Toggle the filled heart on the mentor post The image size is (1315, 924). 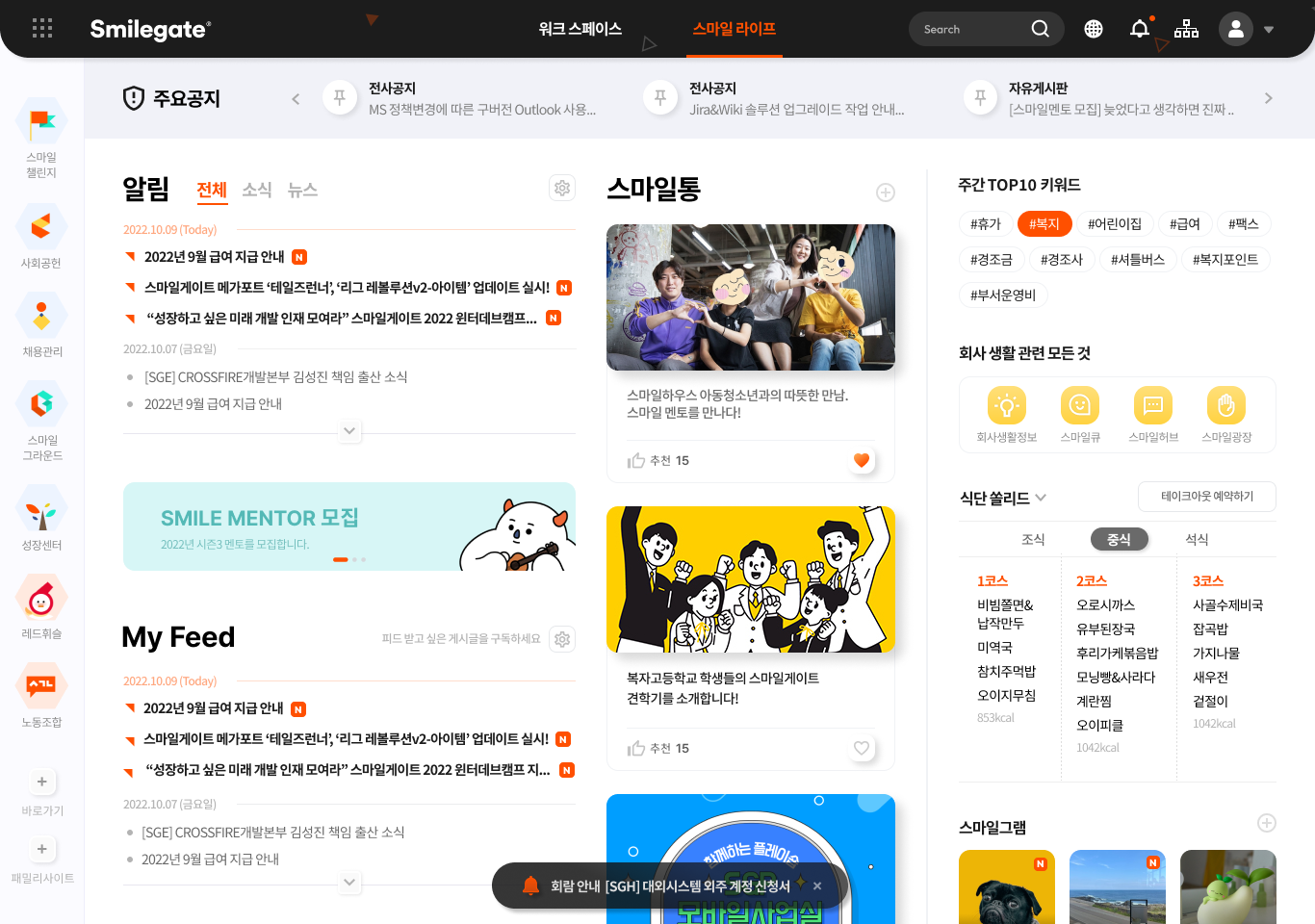[862, 460]
